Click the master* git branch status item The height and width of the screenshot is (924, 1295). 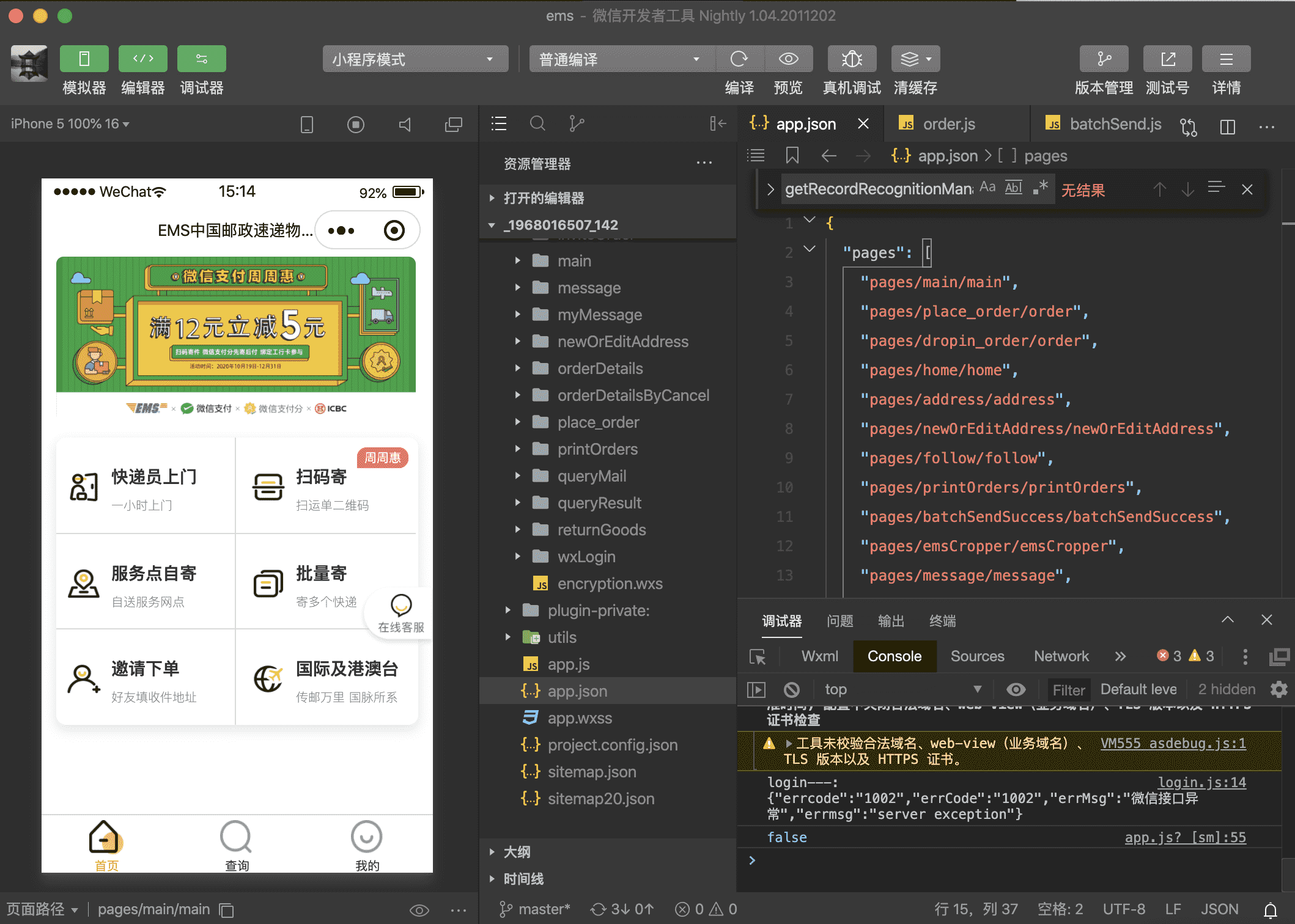point(535,909)
